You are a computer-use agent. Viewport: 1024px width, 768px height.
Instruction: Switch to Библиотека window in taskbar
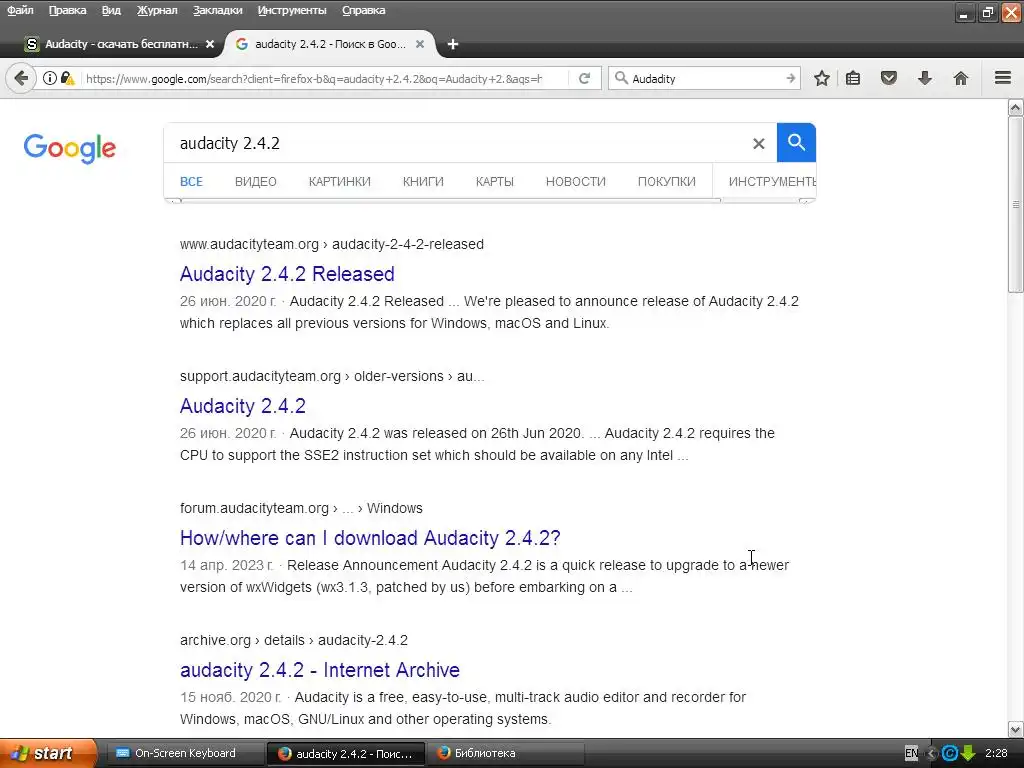click(504, 753)
